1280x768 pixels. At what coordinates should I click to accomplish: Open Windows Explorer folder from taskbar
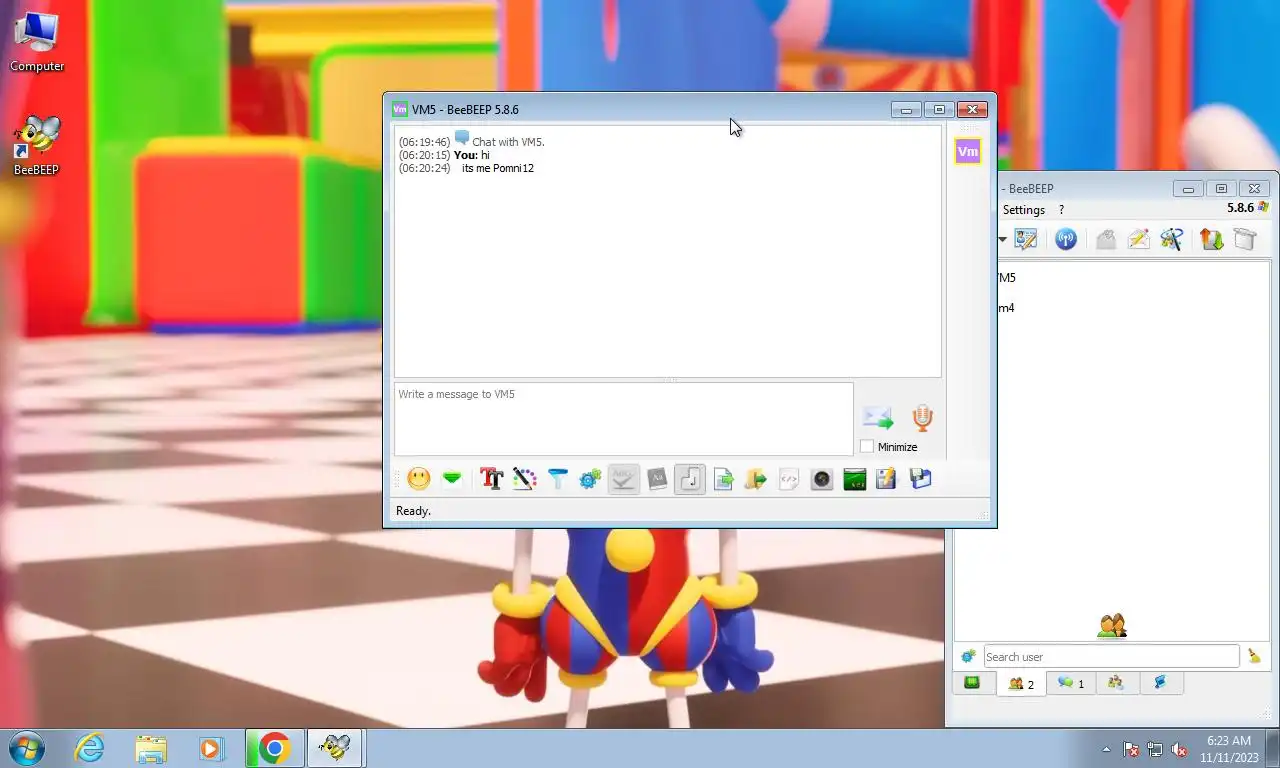click(x=151, y=748)
